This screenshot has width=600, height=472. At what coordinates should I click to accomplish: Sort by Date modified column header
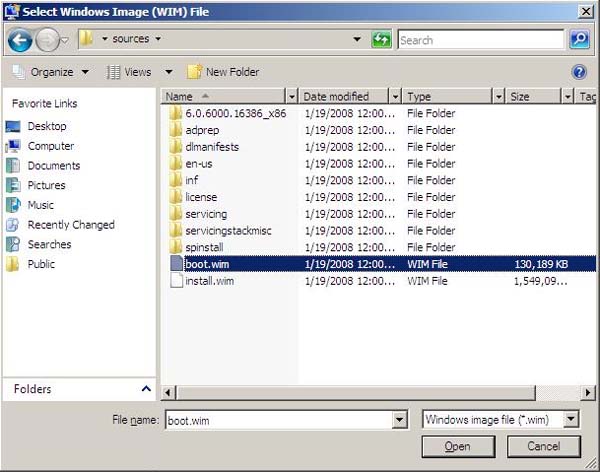(x=344, y=96)
